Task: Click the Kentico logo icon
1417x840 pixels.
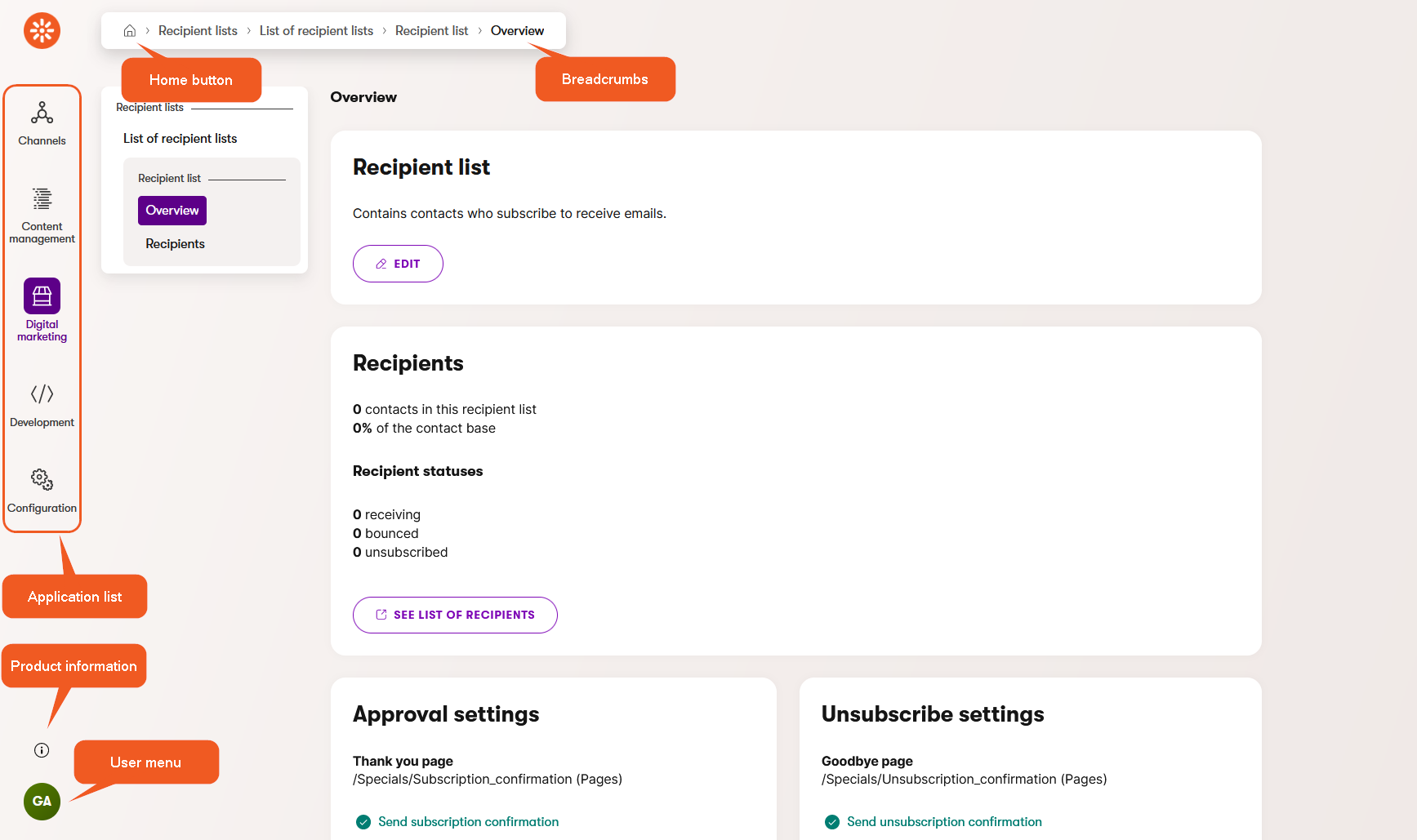Action: tap(42, 31)
